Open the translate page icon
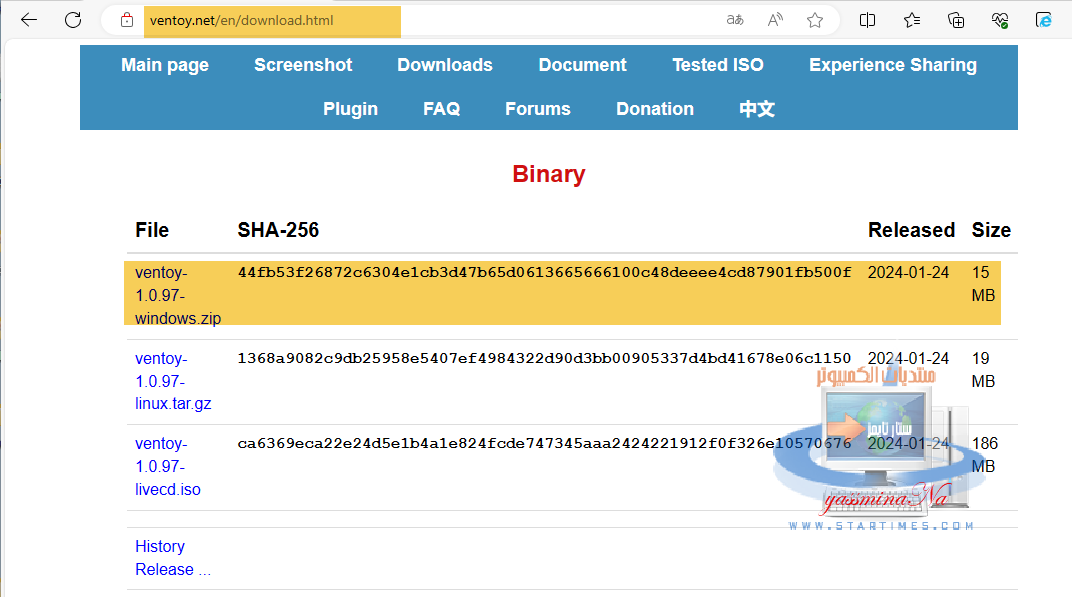The width and height of the screenshot is (1072, 597). click(x=735, y=20)
